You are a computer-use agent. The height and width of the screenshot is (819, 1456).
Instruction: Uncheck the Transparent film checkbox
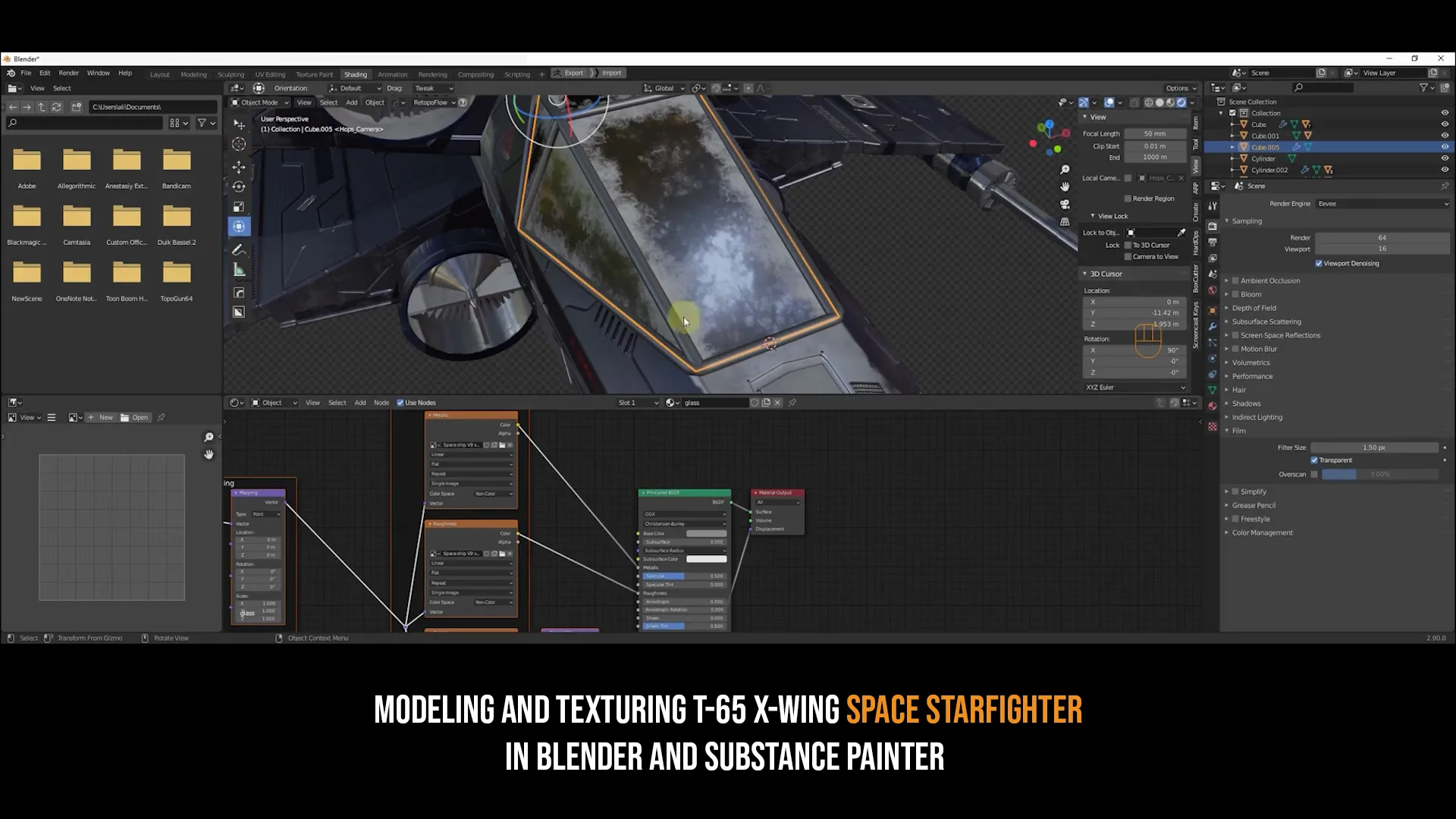(1314, 460)
